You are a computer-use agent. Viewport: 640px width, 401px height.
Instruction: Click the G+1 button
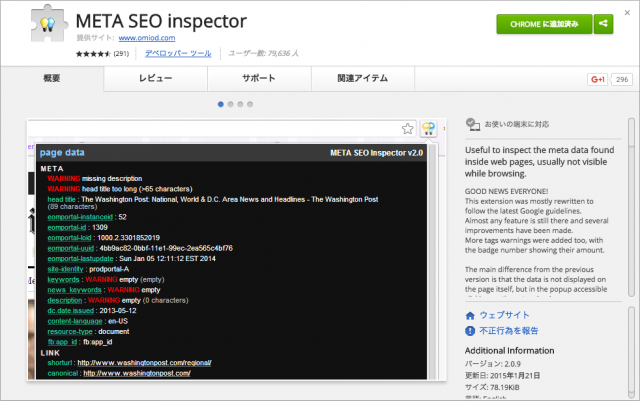(598, 79)
